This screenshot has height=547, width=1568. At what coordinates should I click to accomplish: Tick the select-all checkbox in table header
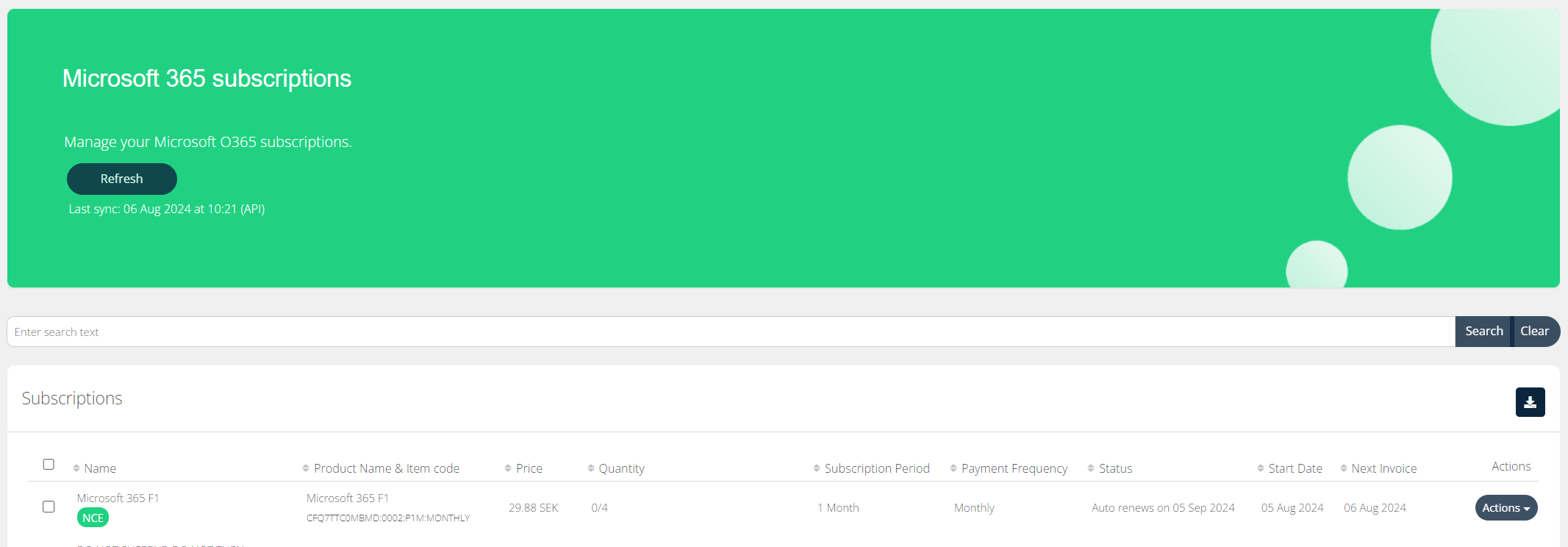49,464
